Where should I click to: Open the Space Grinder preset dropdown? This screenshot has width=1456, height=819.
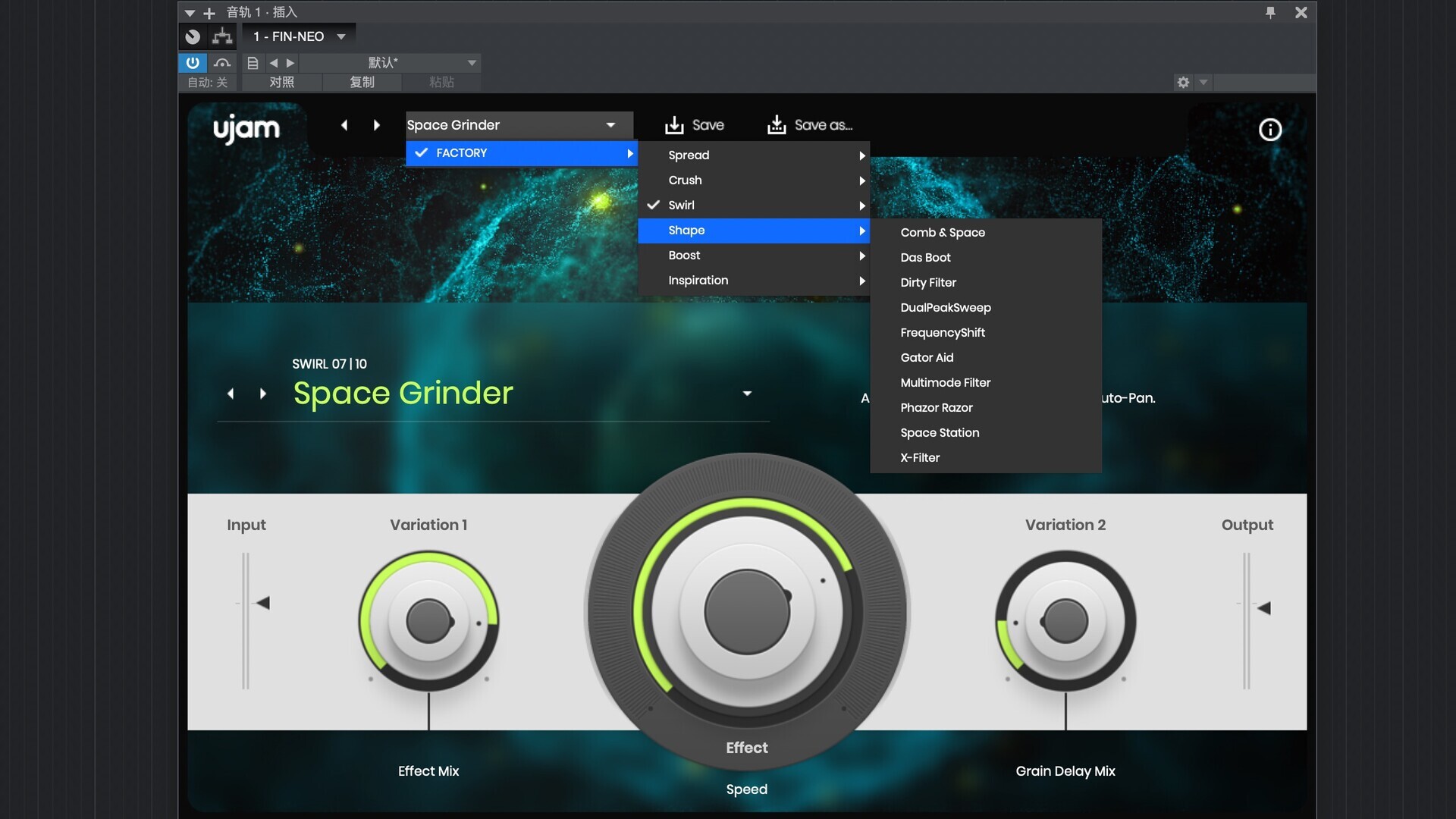pyautogui.click(x=519, y=125)
